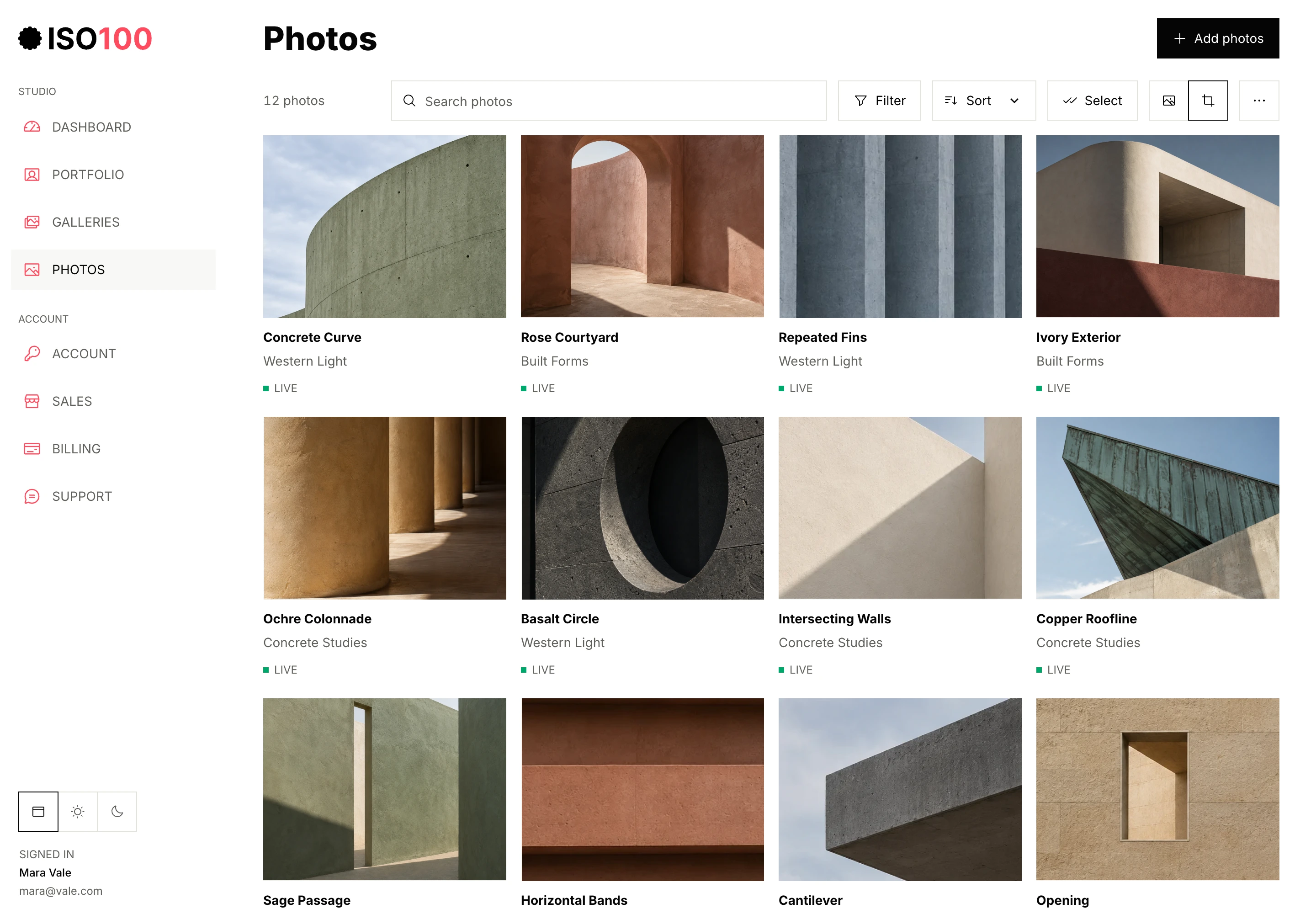
Task: Go to Portfolio in sidebar
Action: 113,175
